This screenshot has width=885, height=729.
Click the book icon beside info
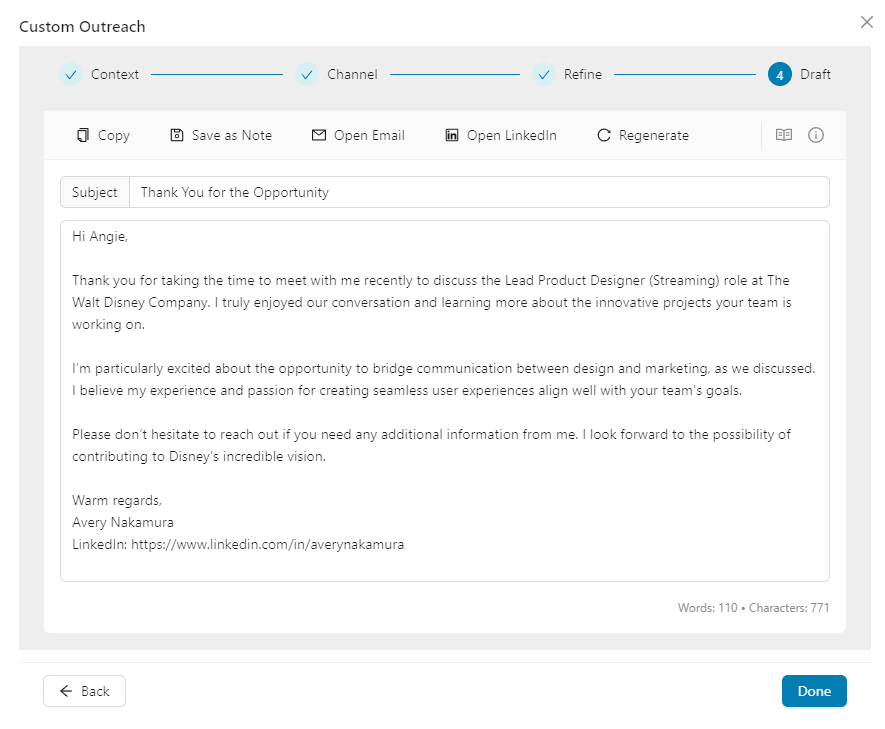click(x=784, y=135)
